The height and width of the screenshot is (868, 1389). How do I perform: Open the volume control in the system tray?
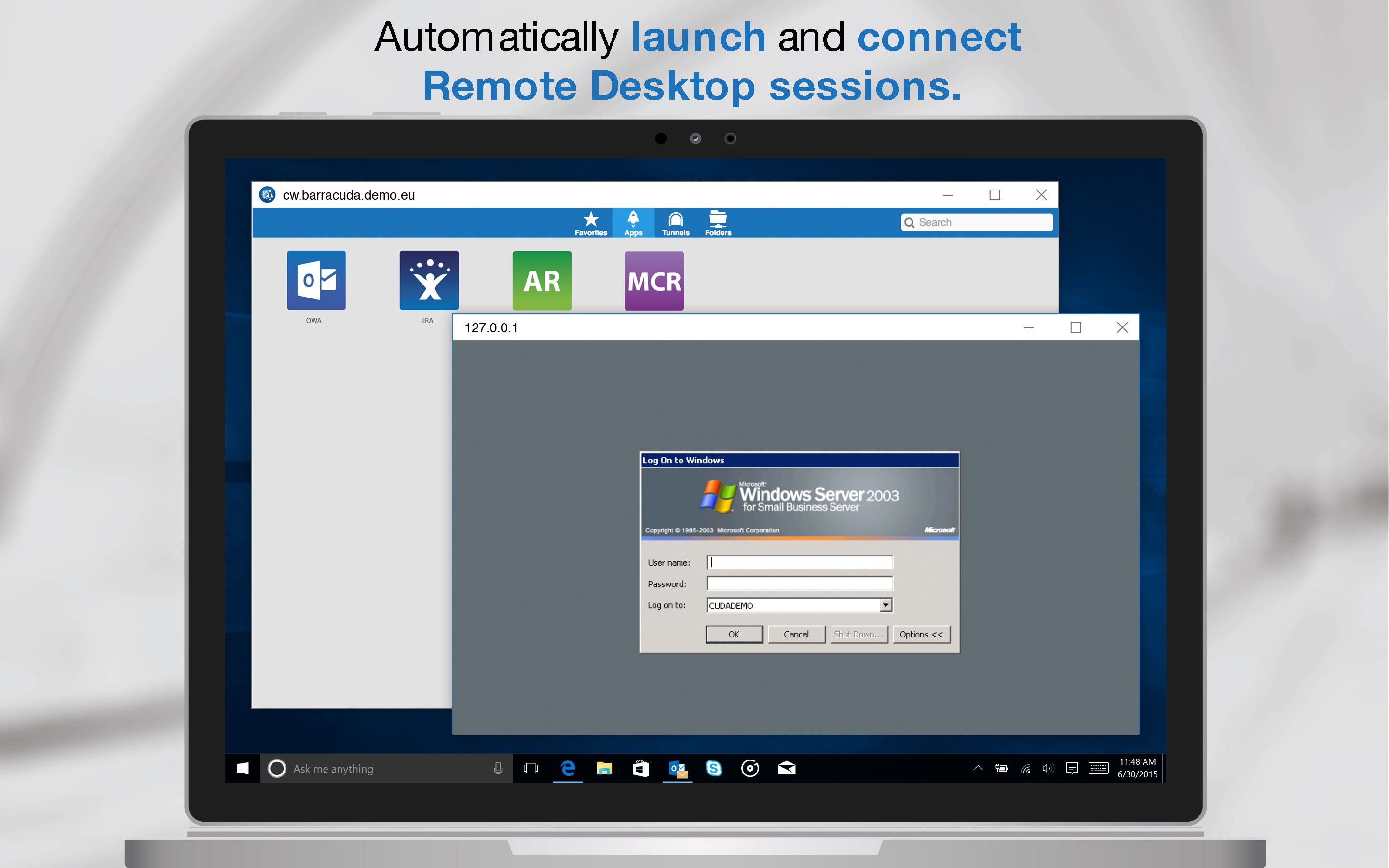tap(1049, 768)
